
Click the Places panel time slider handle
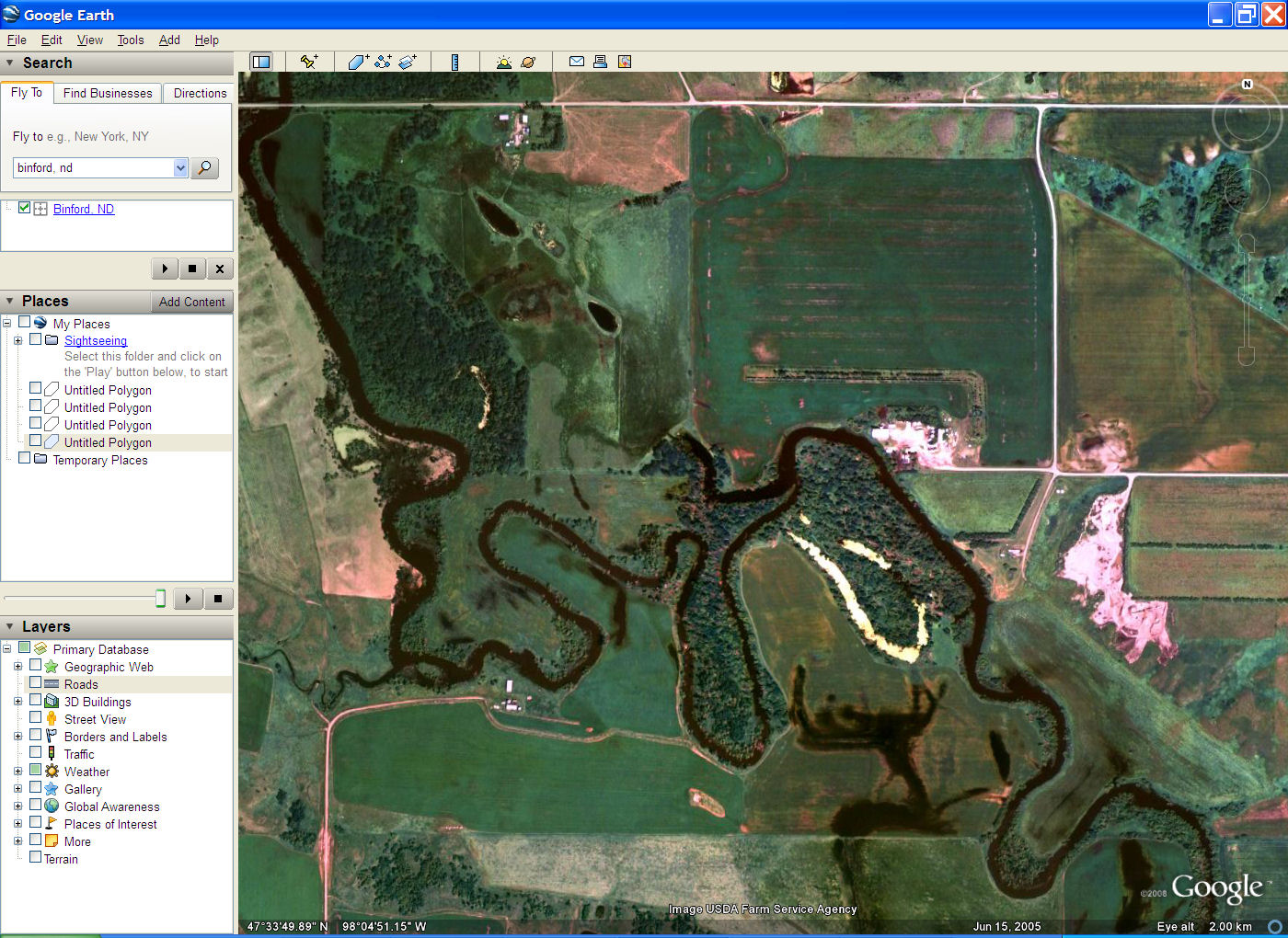point(160,599)
